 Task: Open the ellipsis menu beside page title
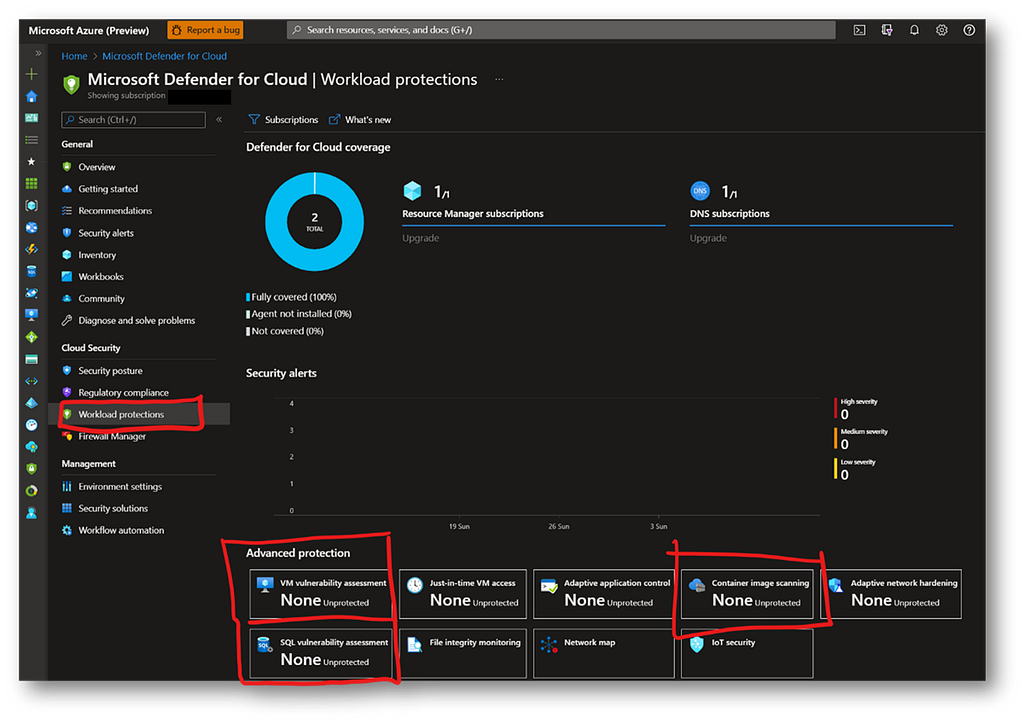pos(499,79)
